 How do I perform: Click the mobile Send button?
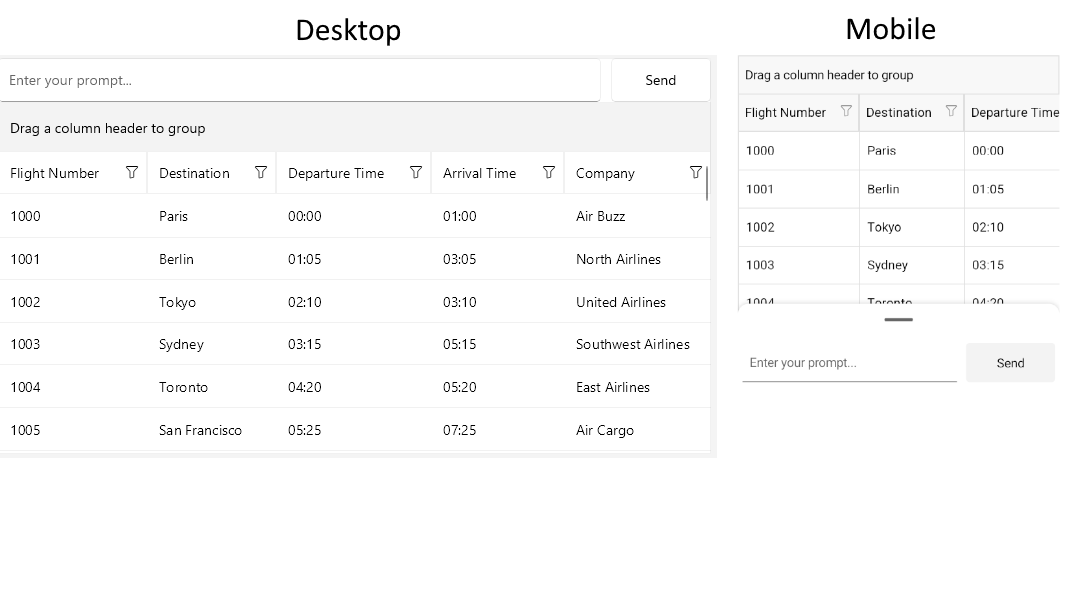tap(1010, 362)
